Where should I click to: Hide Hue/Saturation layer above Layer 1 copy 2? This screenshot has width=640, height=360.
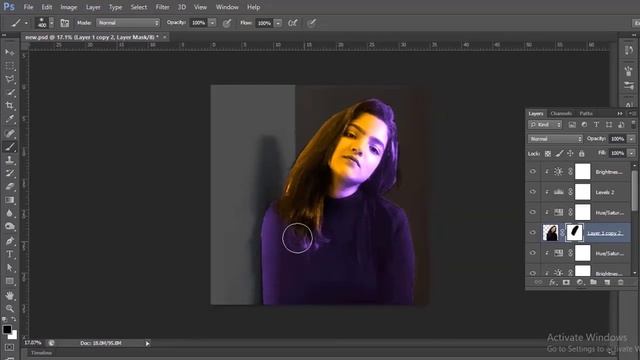(x=533, y=212)
